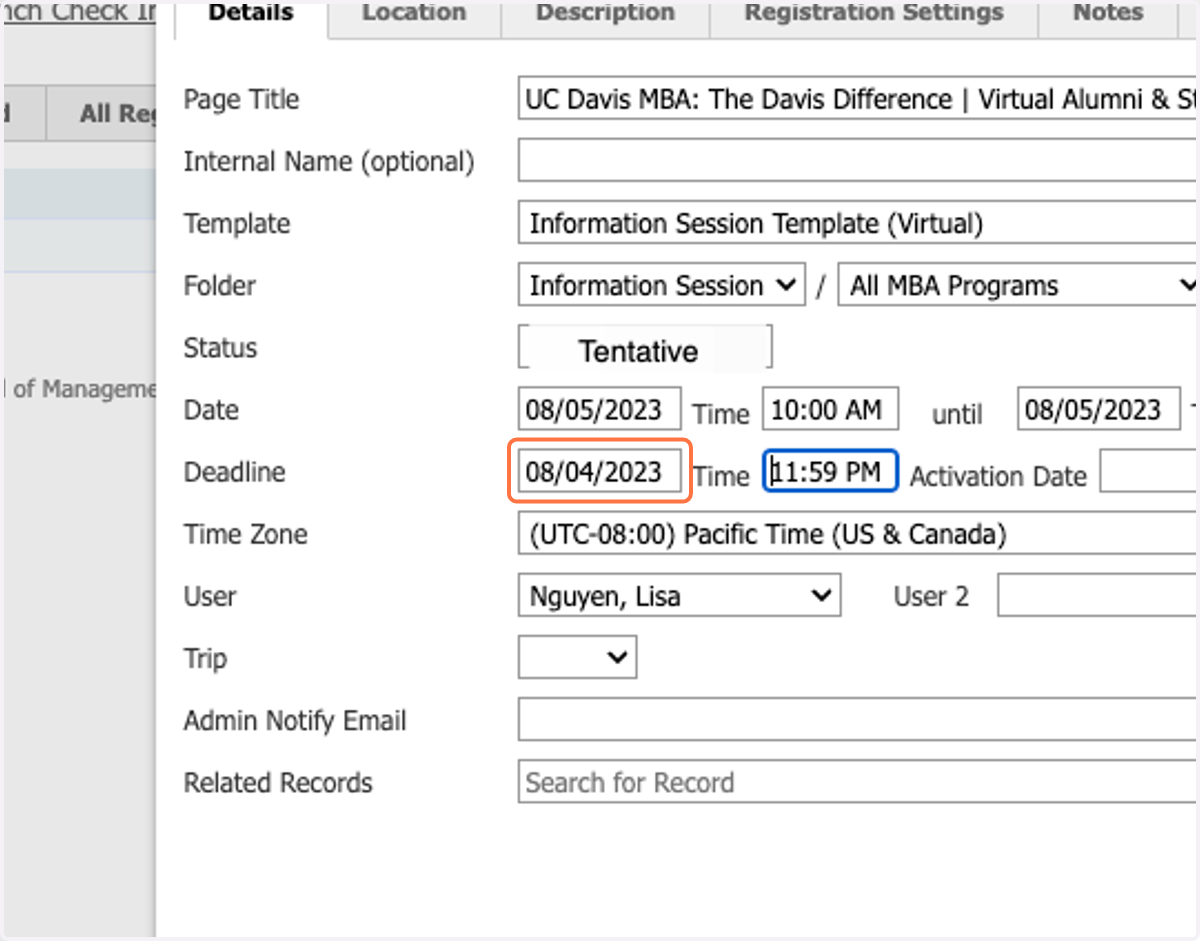Click the Activation Date field
1200x941 pixels.
click(x=1150, y=471)
